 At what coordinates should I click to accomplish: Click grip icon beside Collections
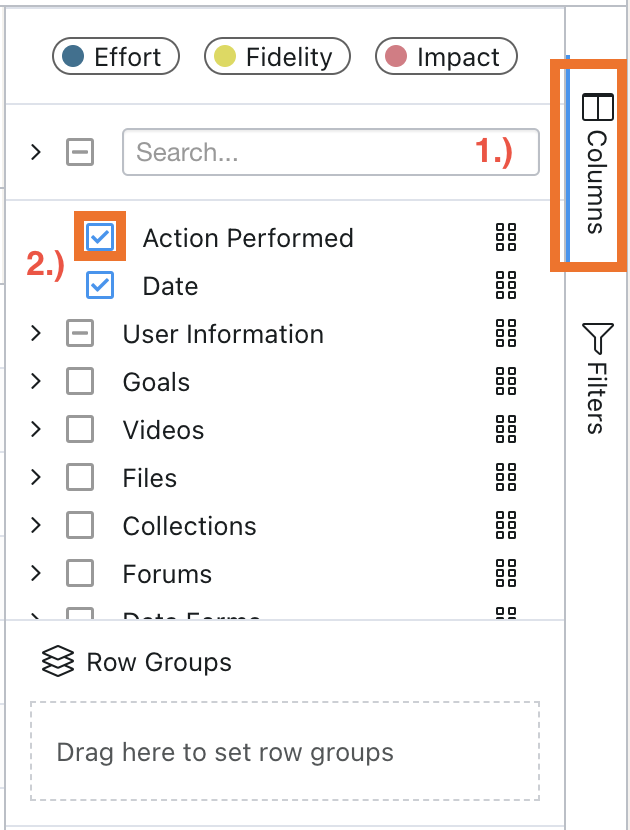pyautogui.click(x=506, y=526)
